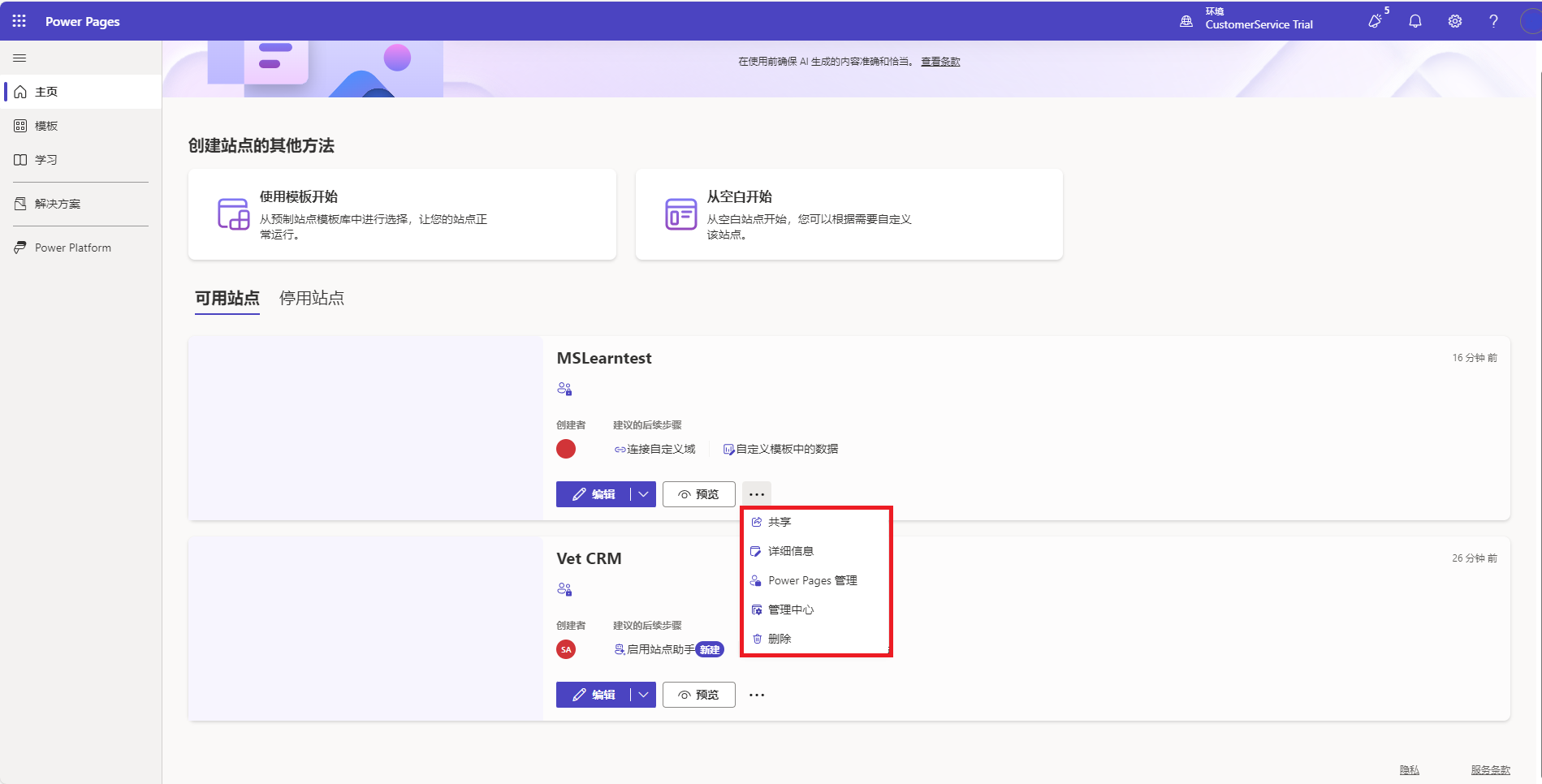Open 学习 in the sidebar
The height and width of the screenshot is (784, 1542).
pyautogui.click(x=81, y=160)
